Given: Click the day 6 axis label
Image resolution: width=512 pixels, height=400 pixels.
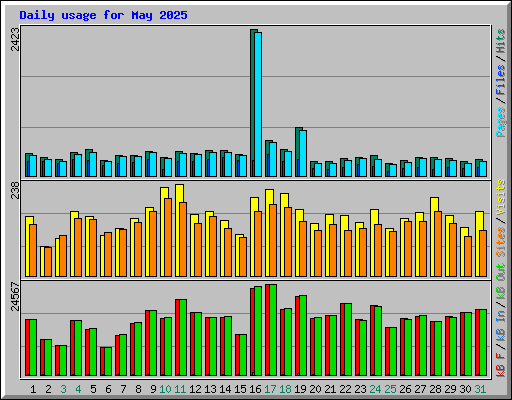Looking at the screenshot, I should pyautogui.click(x=108, y=389).
